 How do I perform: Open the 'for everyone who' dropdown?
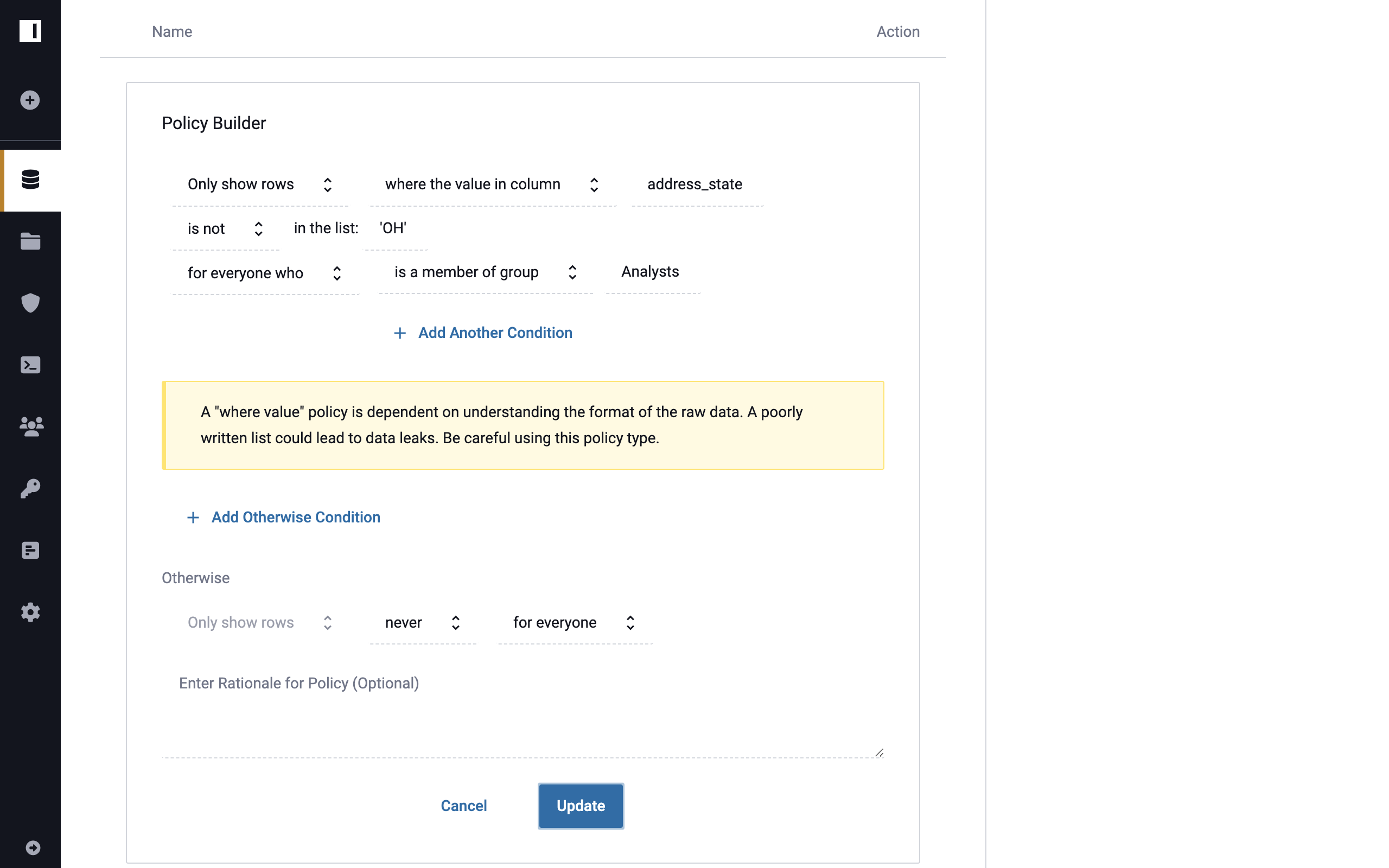(x=266, y=273)
